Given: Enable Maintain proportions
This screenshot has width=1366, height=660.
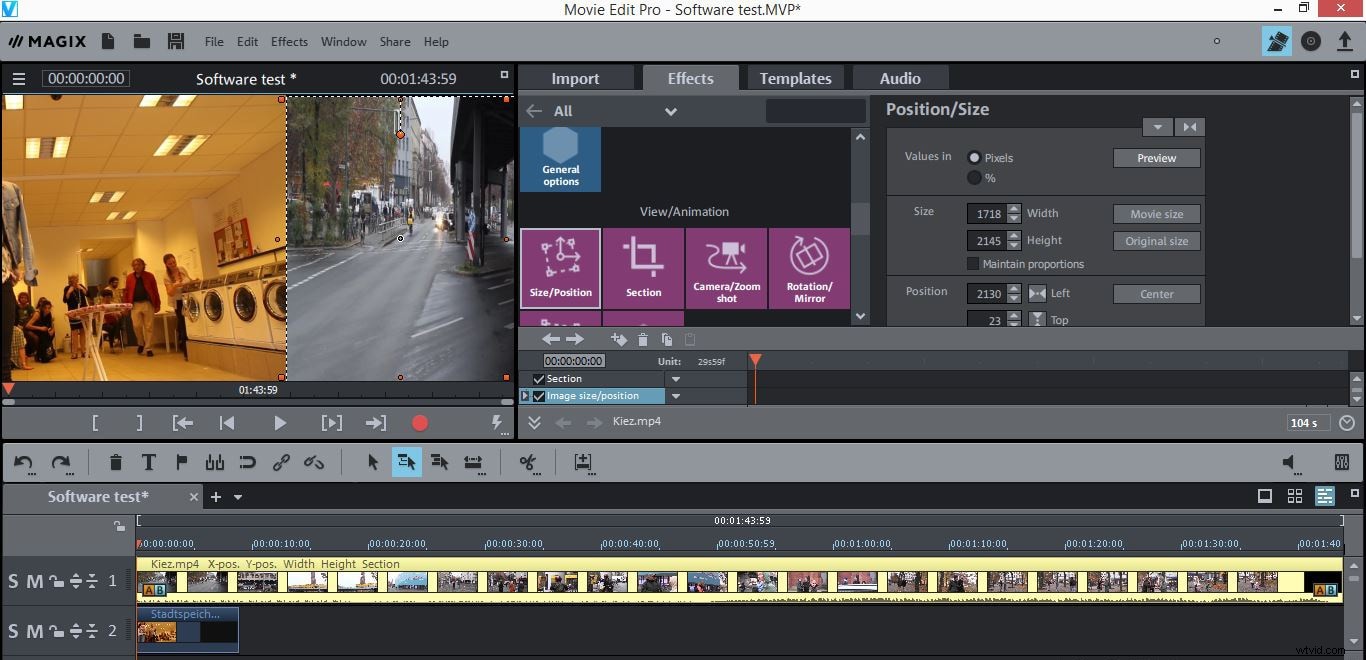Looking at the screenshot, I should click(972, 264).
